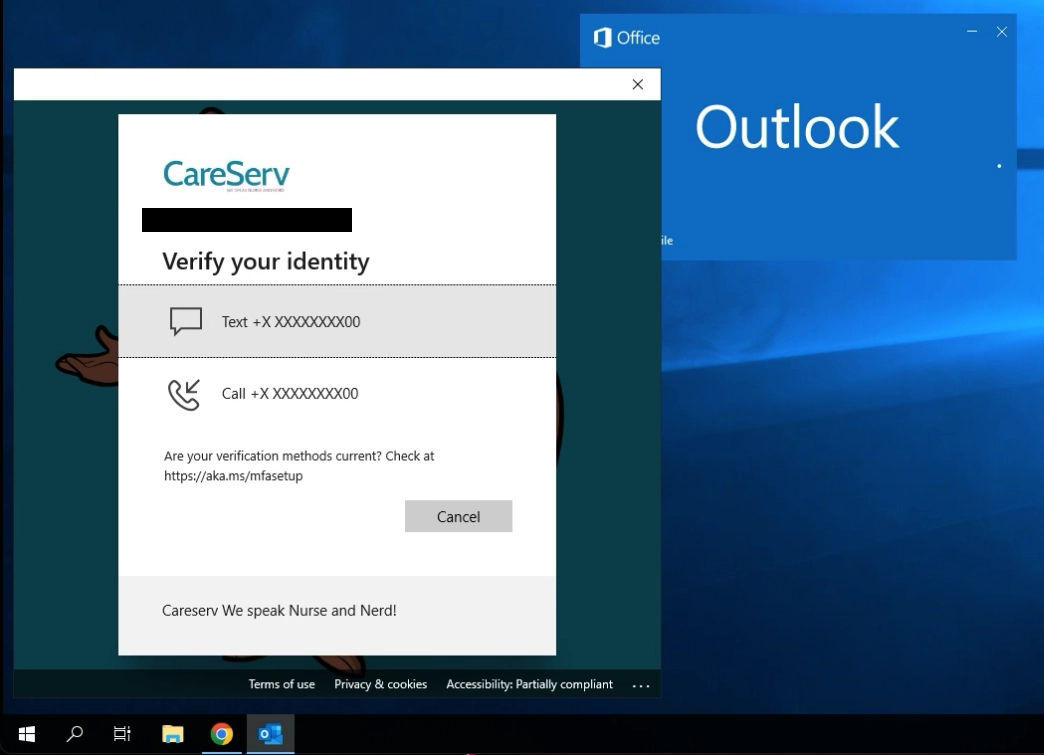The height and width of the screenshot is (755, 1044).
Task: Open Accessibility: Partially compliant link
Action: [x=529, y=684]
